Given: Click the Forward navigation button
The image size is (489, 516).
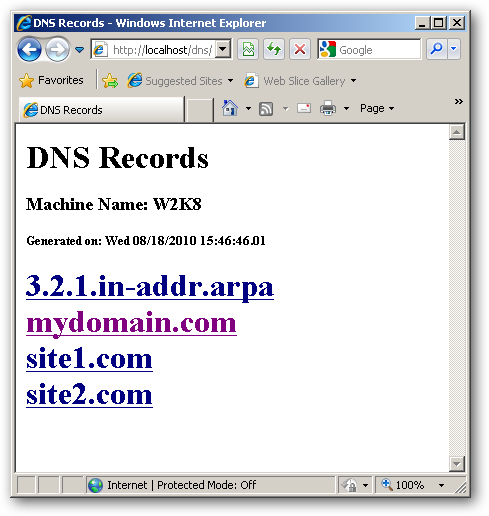Looking at the screenshot, I should 57,50.
